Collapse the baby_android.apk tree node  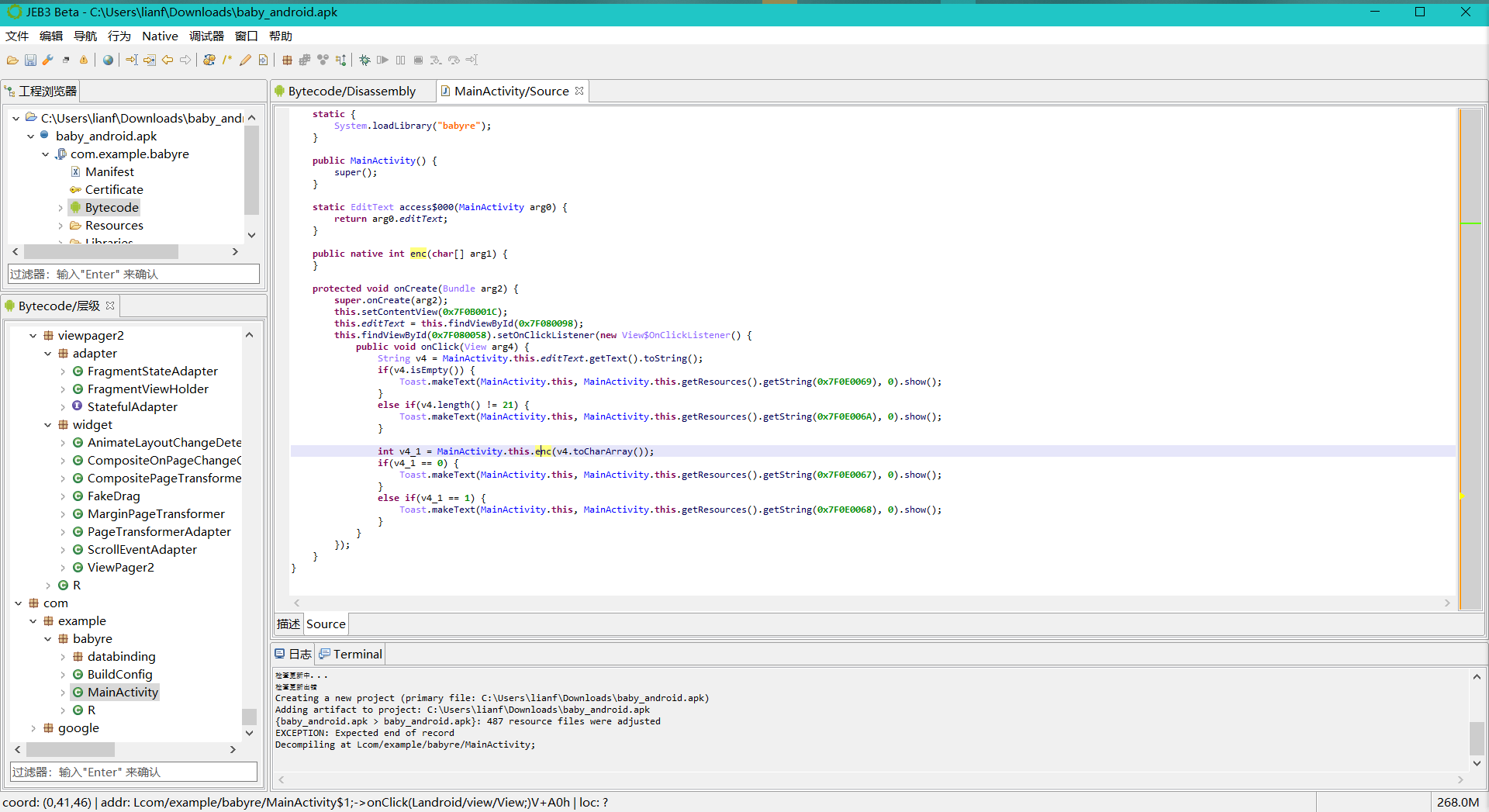(30, 136)
